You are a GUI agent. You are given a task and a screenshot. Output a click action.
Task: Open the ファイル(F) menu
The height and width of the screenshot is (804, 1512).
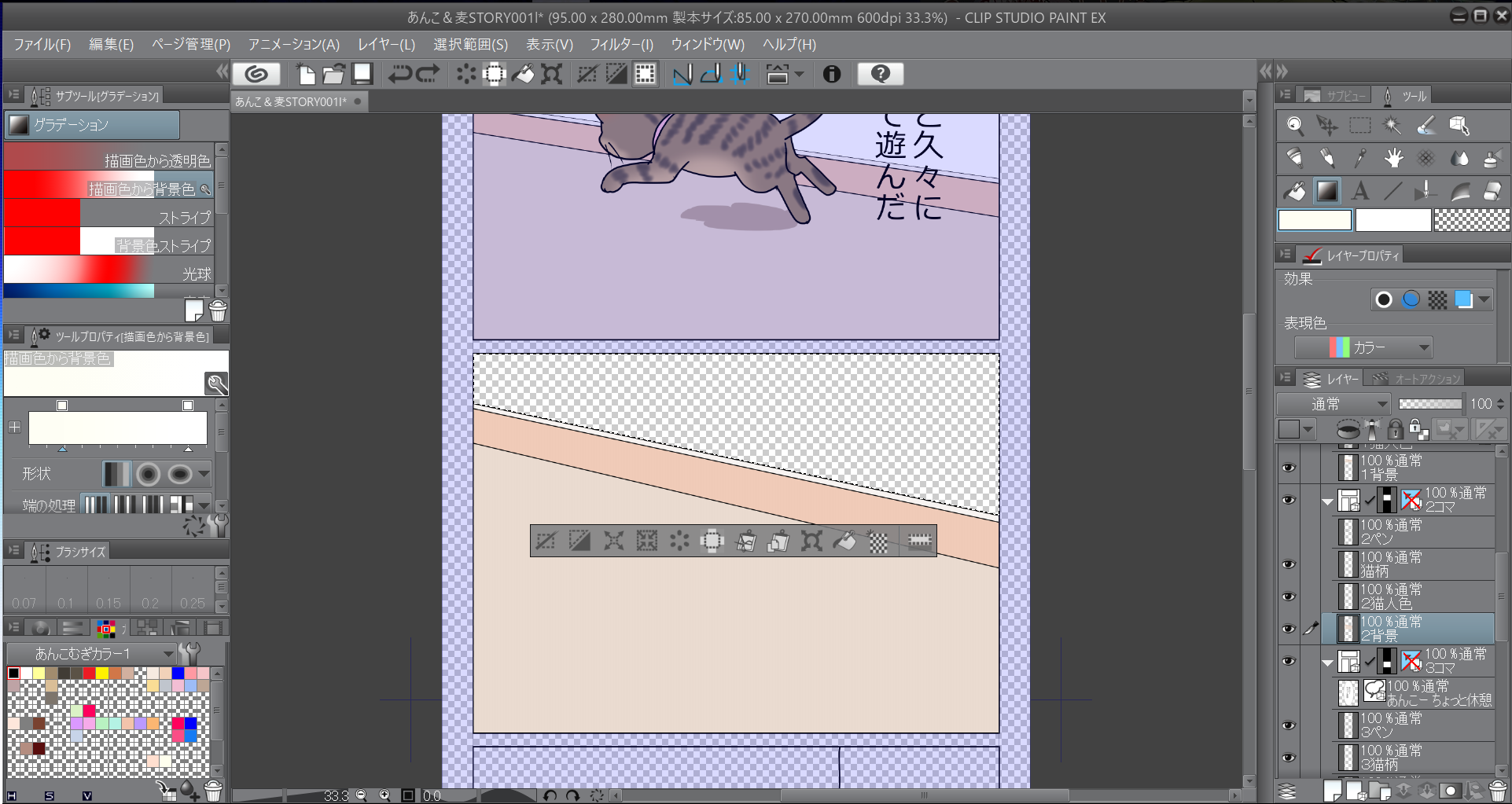42,44
